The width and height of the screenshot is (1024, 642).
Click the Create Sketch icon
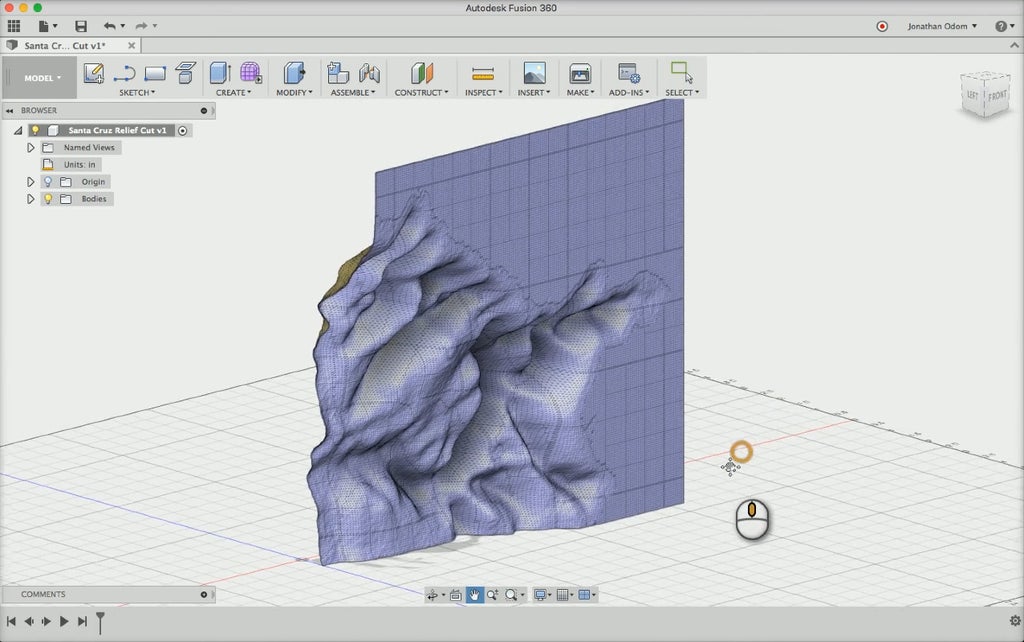(94, 74)
